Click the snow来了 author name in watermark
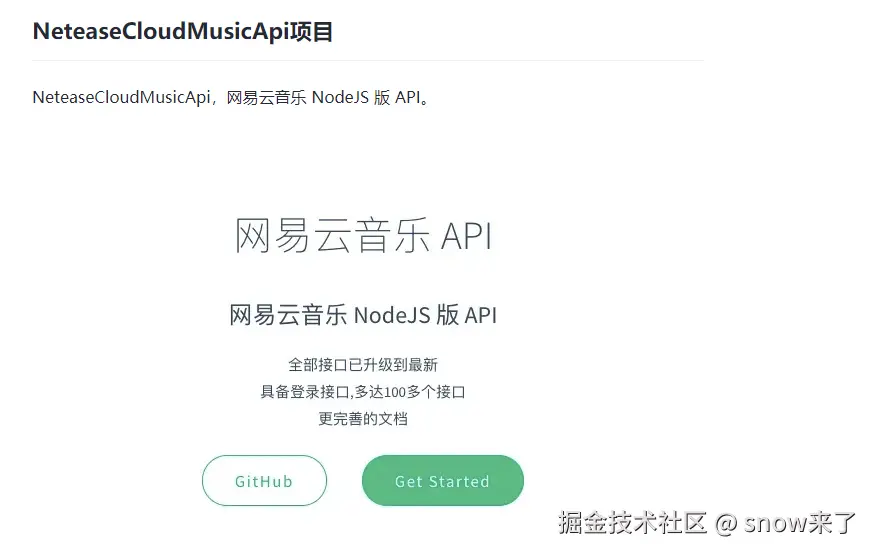 pyautogui.click(x=799, y=523)
